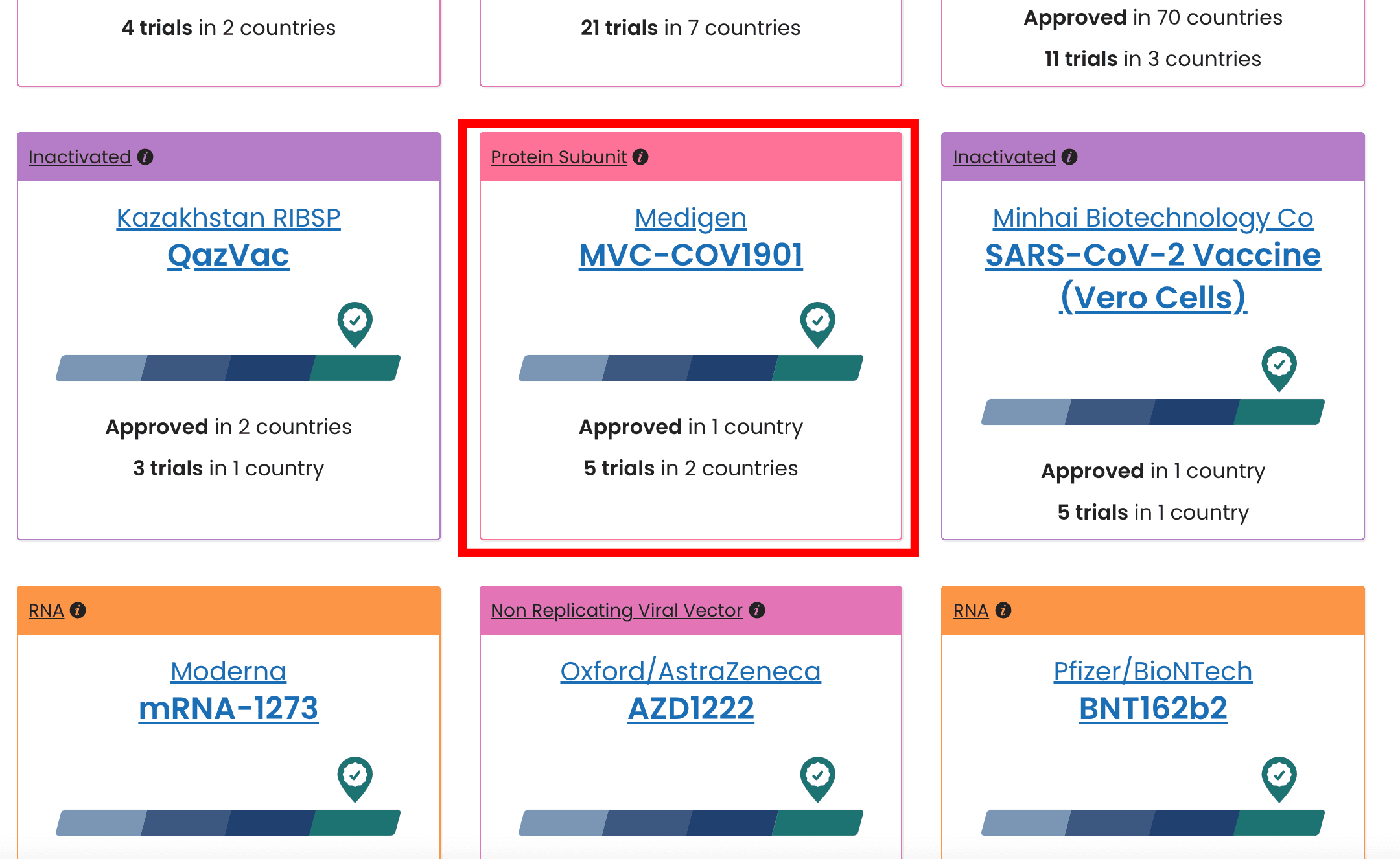Open the Inactivated link on QazVac card
This screenshot has height=859, width=1400.
point(80,157)
